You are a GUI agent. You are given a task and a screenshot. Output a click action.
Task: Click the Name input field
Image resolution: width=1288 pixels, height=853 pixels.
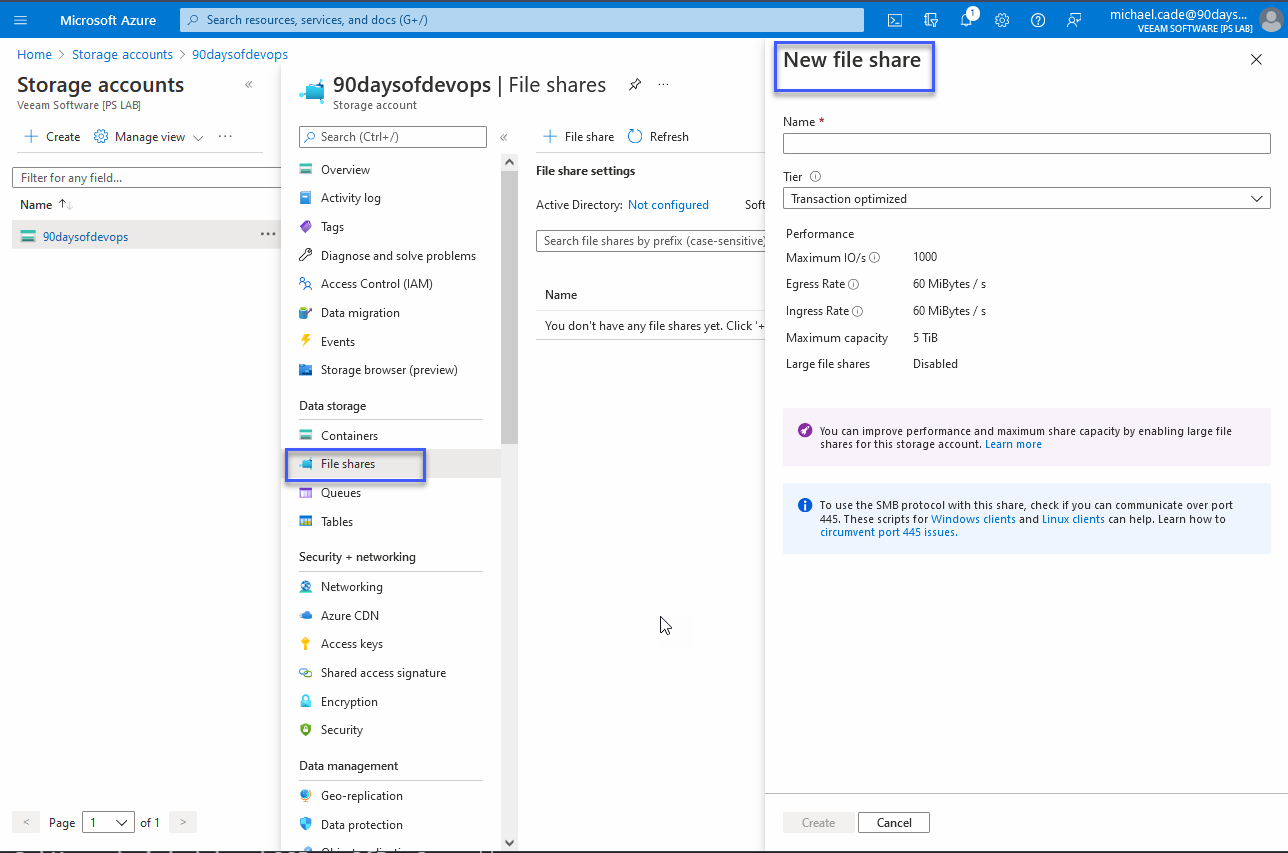click(1026, 143)
